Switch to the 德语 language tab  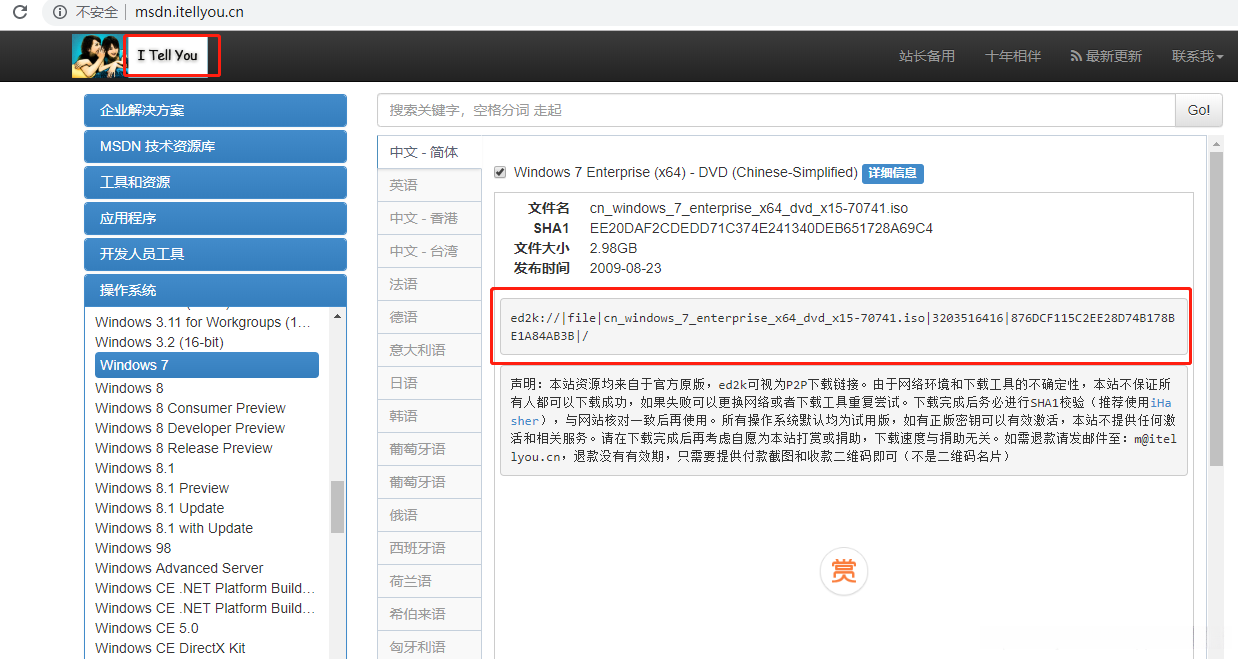(x=429, y=317)
